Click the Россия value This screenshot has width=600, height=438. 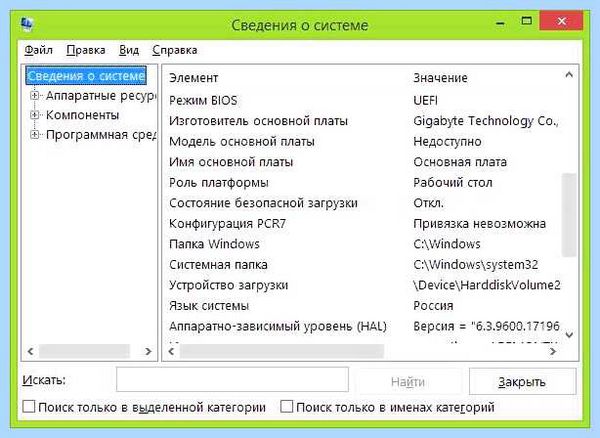pyautogui.click(x=433, y=306)
